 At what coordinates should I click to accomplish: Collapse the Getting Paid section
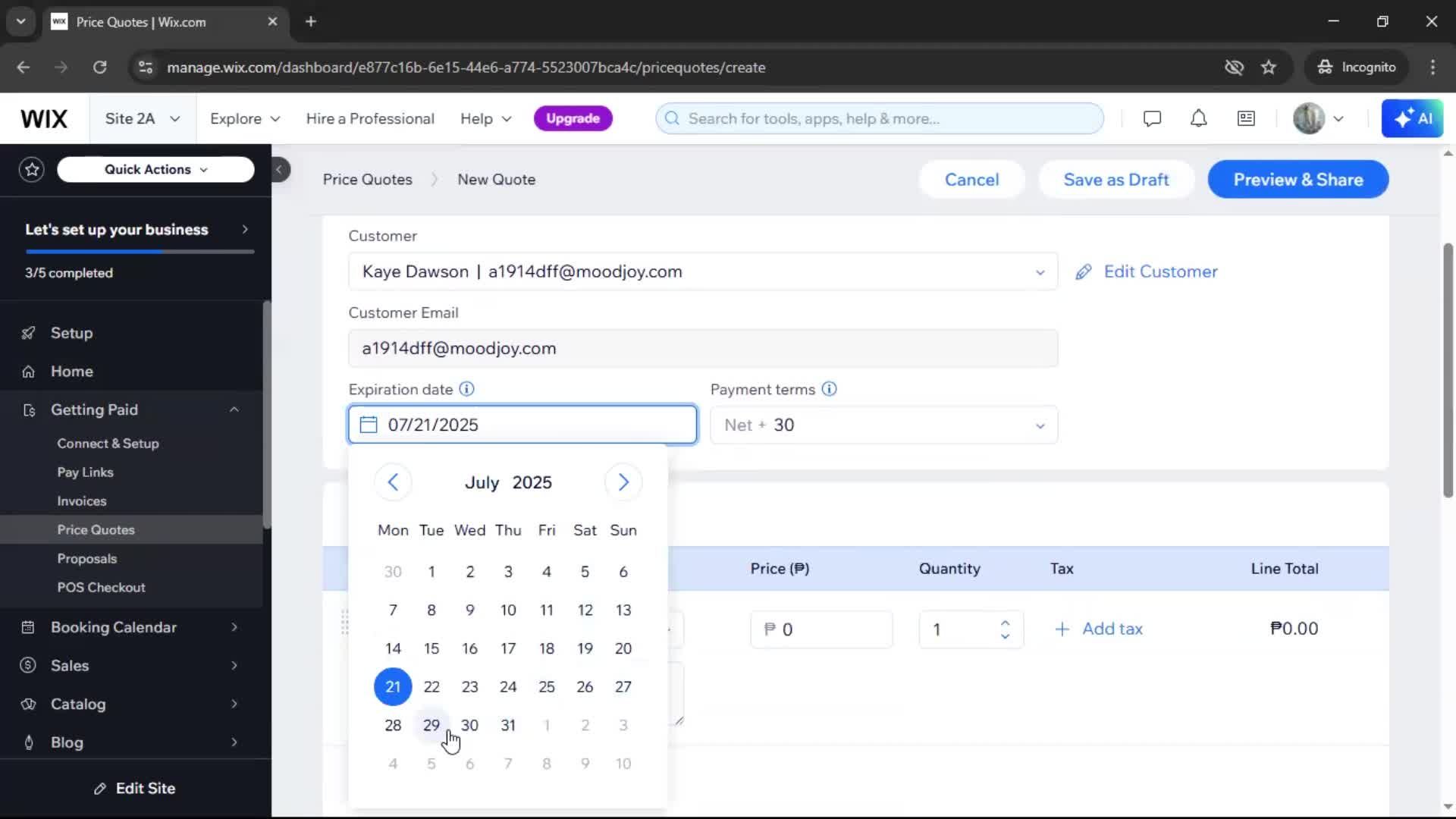point(234,409)
